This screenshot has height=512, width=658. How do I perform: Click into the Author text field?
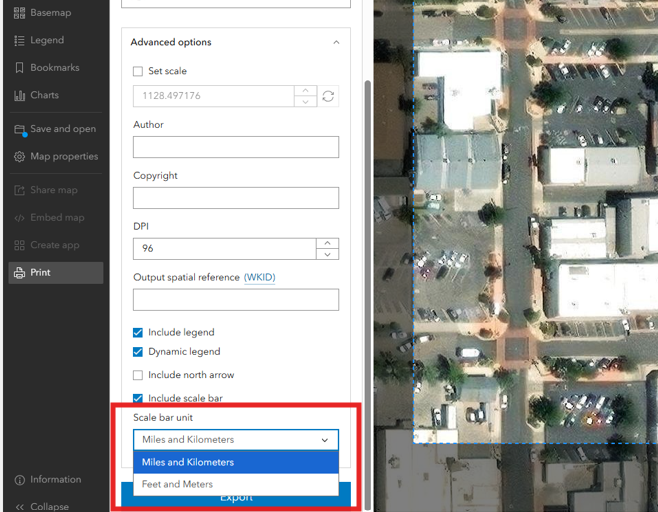pos(236,147)
